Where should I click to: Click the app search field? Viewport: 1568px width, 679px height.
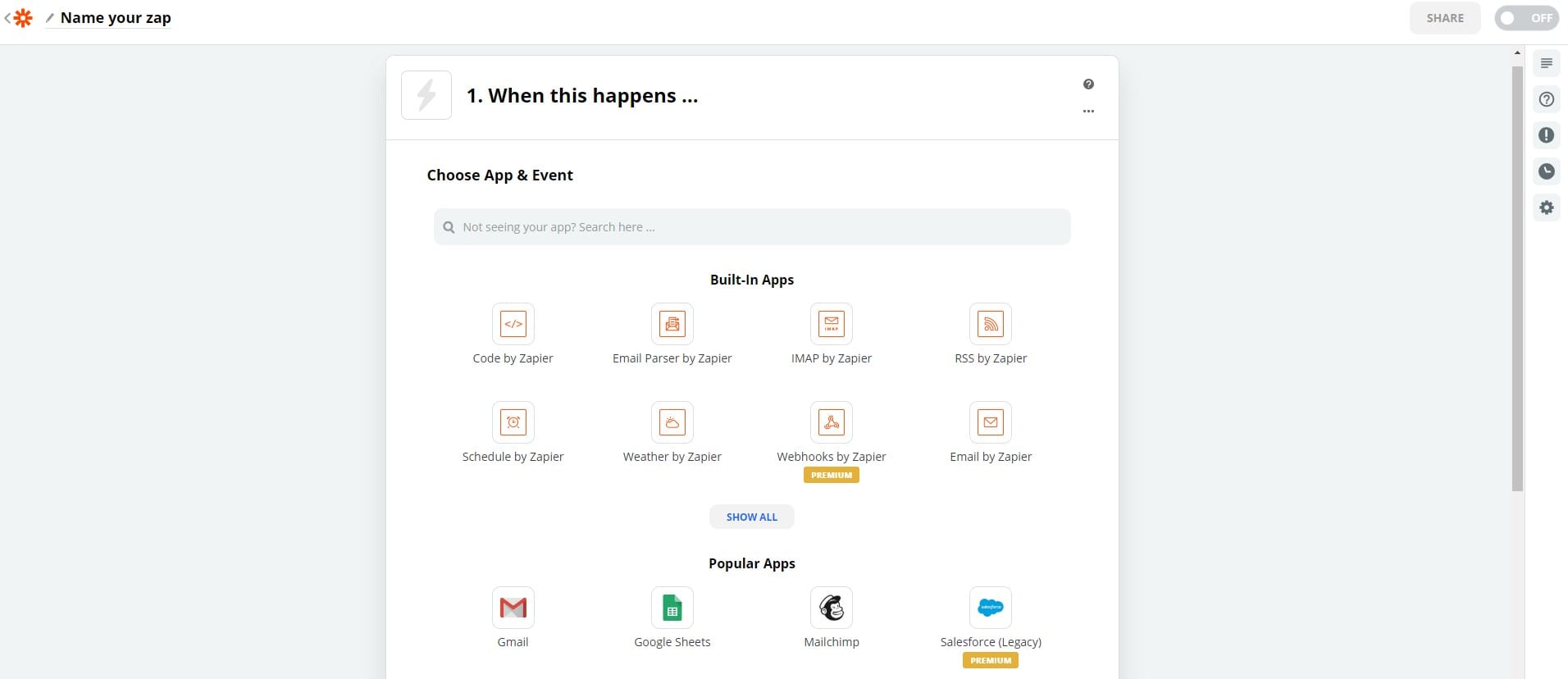tap(751, 227)
